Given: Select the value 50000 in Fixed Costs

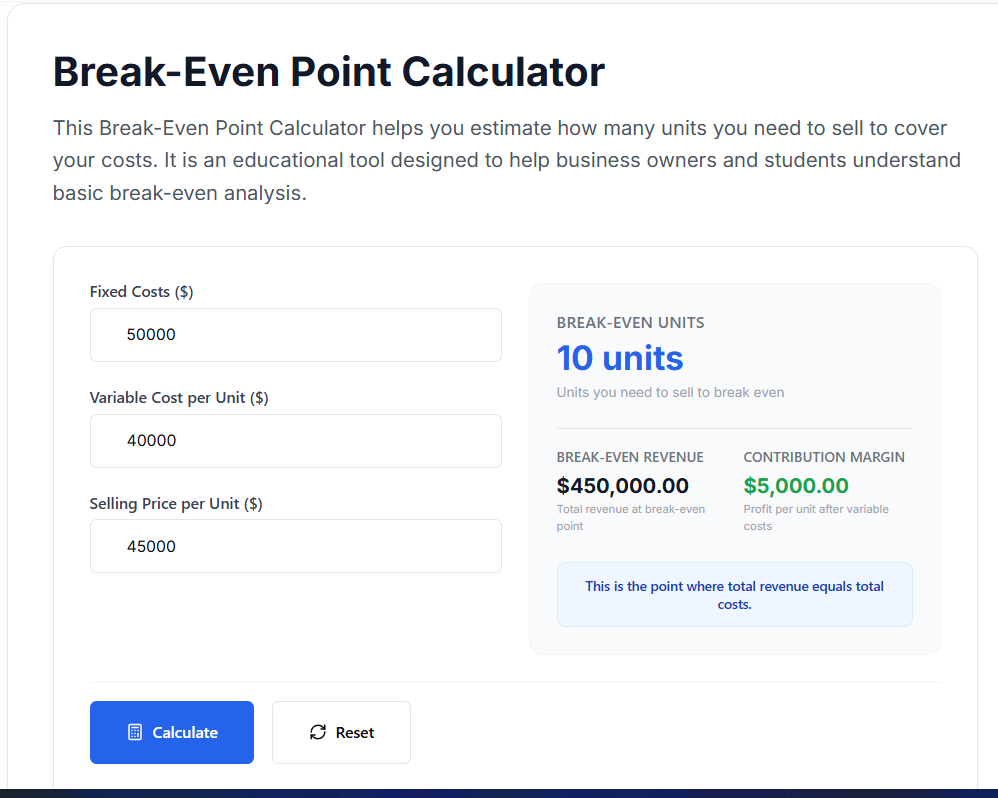Looking at the screenshot, I should (x=150, y=334).
